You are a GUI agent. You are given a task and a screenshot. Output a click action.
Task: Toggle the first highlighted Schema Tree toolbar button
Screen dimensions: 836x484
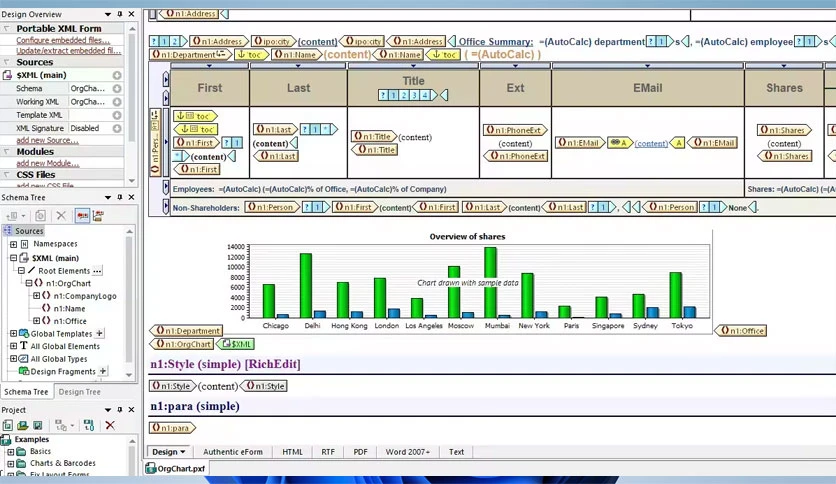point(82,215)
